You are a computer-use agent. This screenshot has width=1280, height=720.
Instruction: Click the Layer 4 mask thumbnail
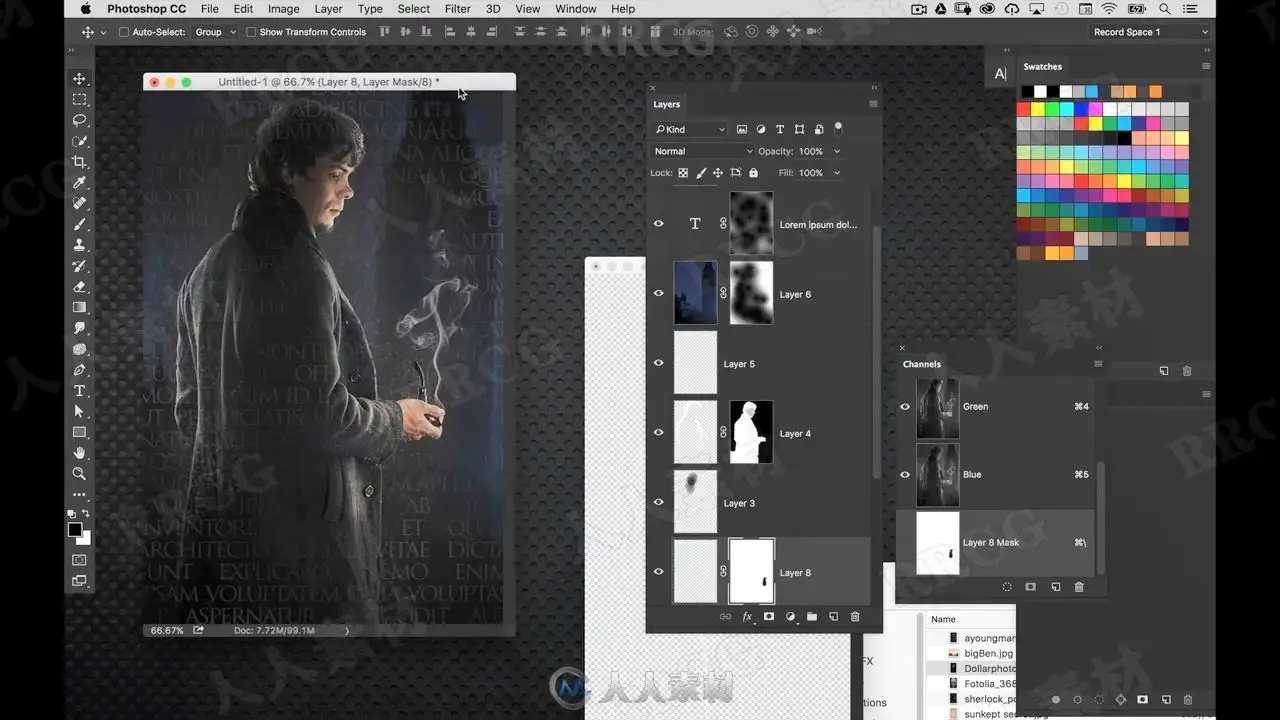point(751,433)
